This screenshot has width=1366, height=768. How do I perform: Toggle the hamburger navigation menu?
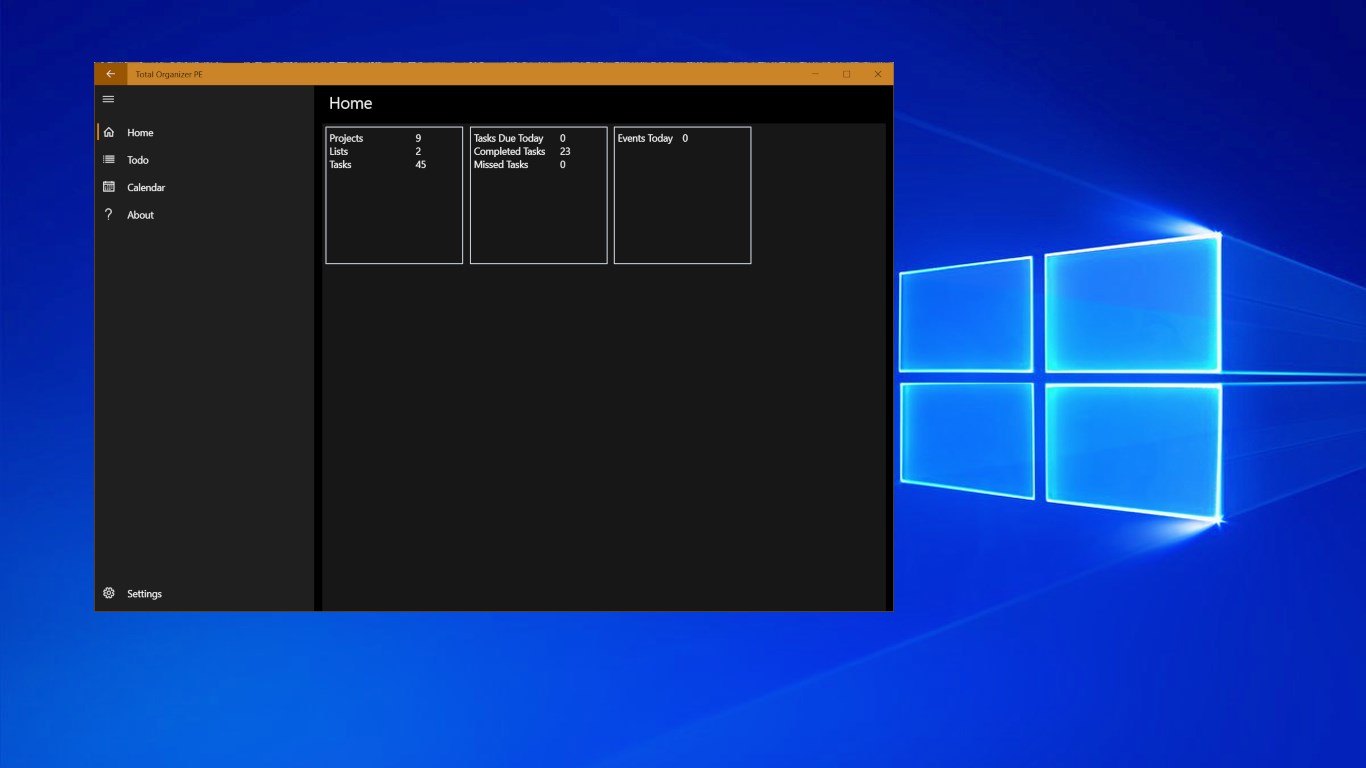(x=109, y=99)
